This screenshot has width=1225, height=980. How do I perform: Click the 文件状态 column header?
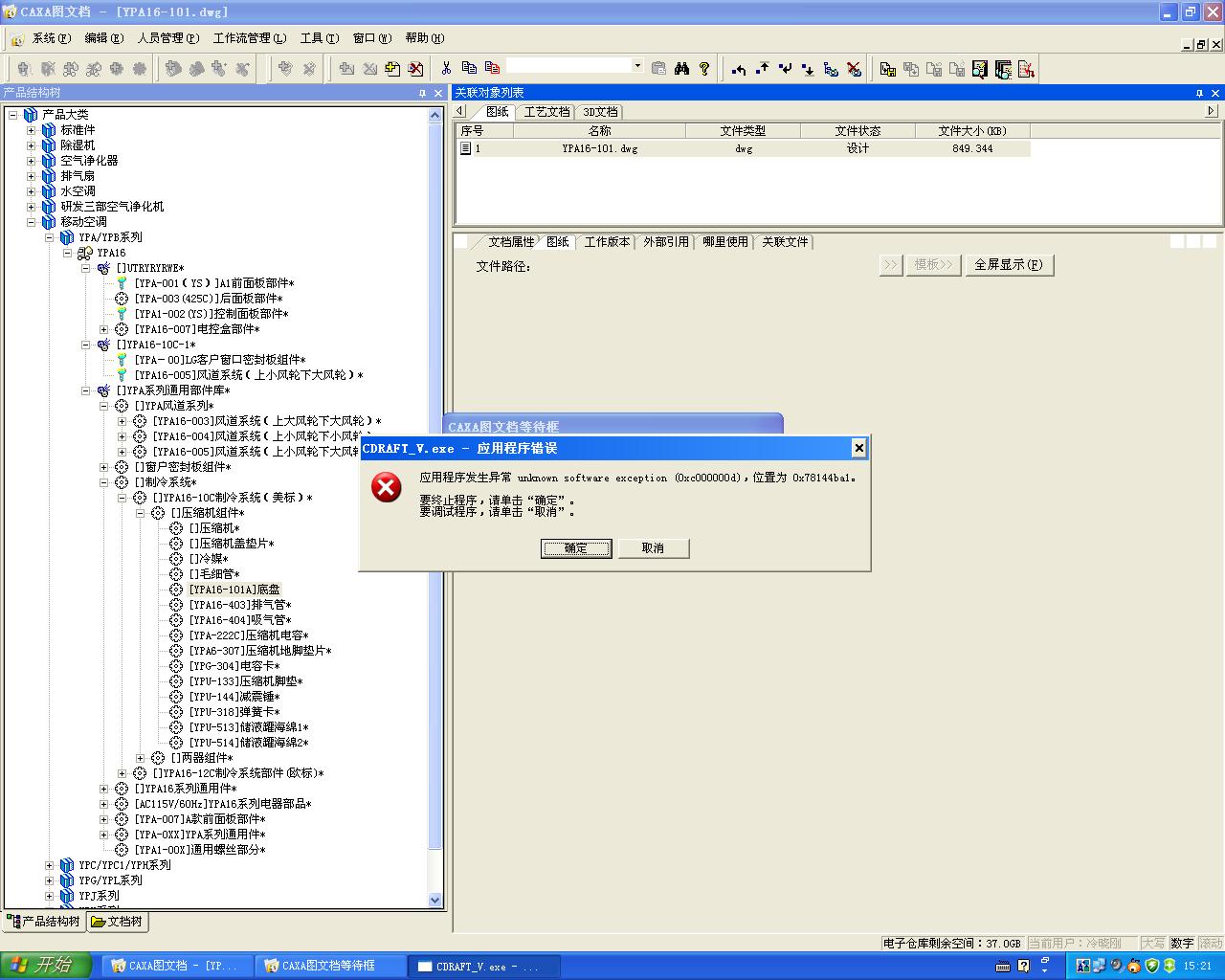click(857, 131)
